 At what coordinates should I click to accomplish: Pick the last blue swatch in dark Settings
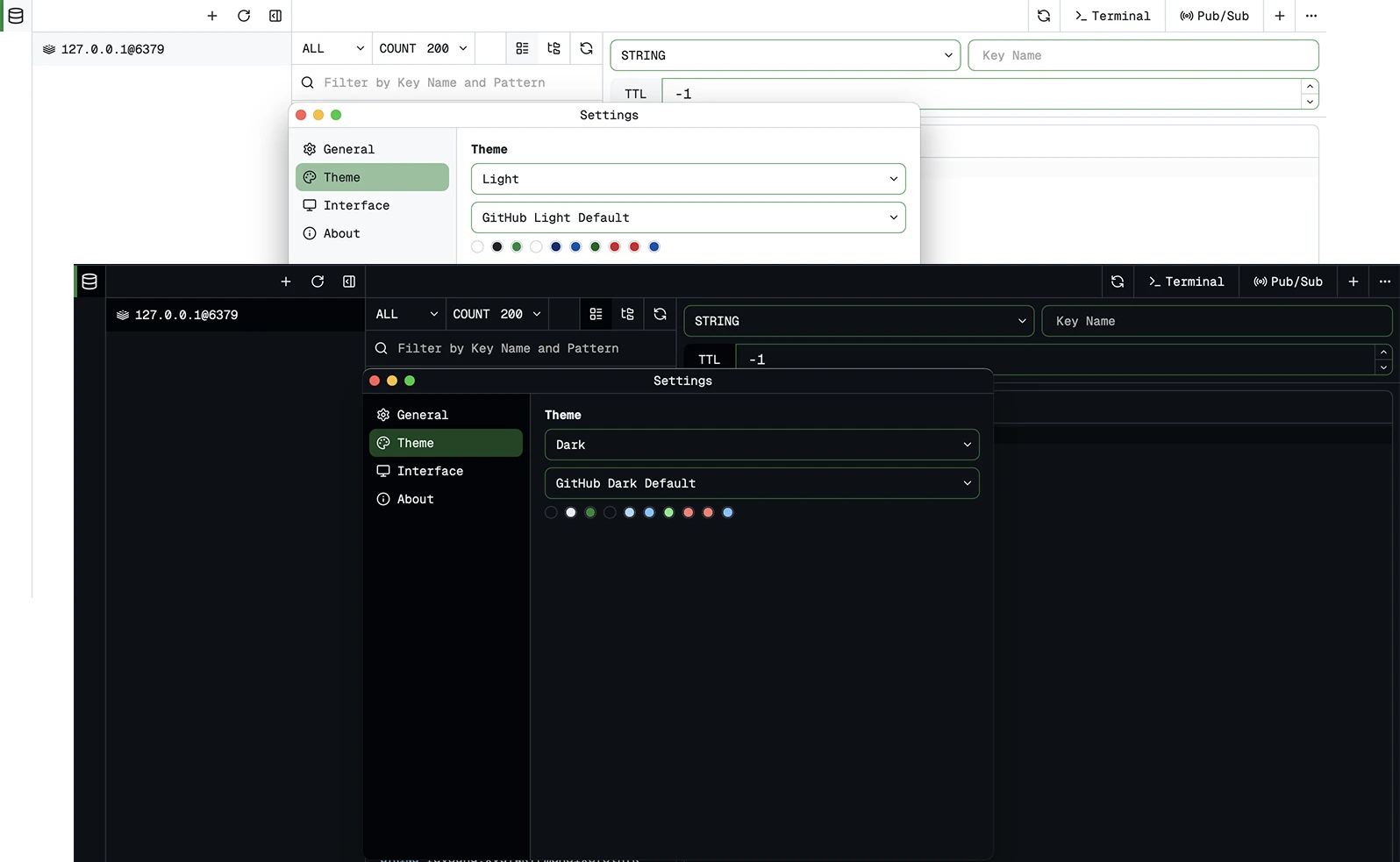click(728, 512)
